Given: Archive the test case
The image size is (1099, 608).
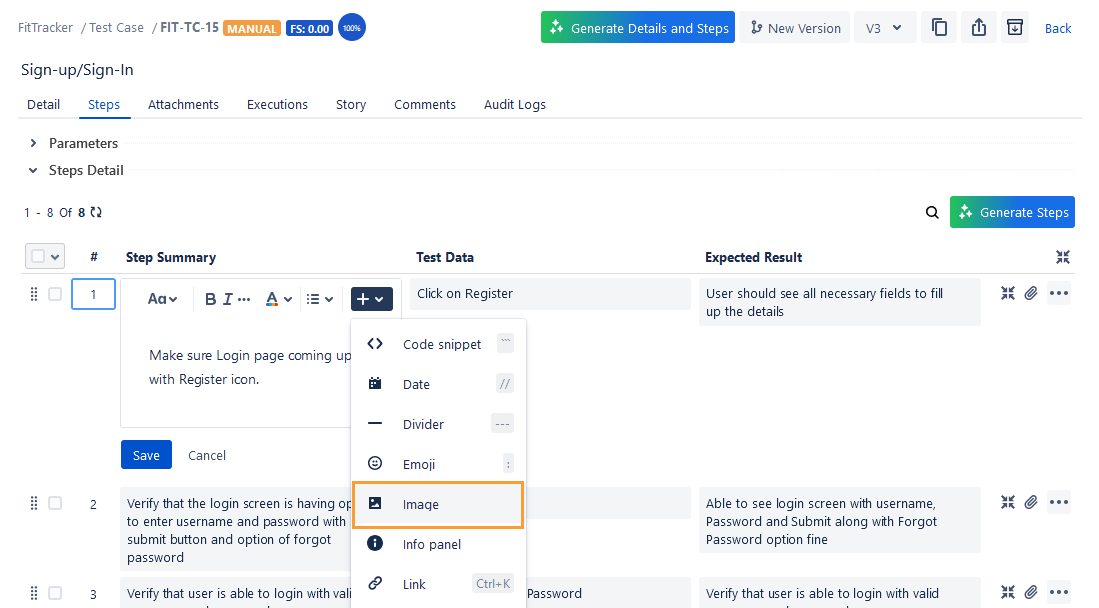Looking at the screenshot, I should [x=1014, y=27].
